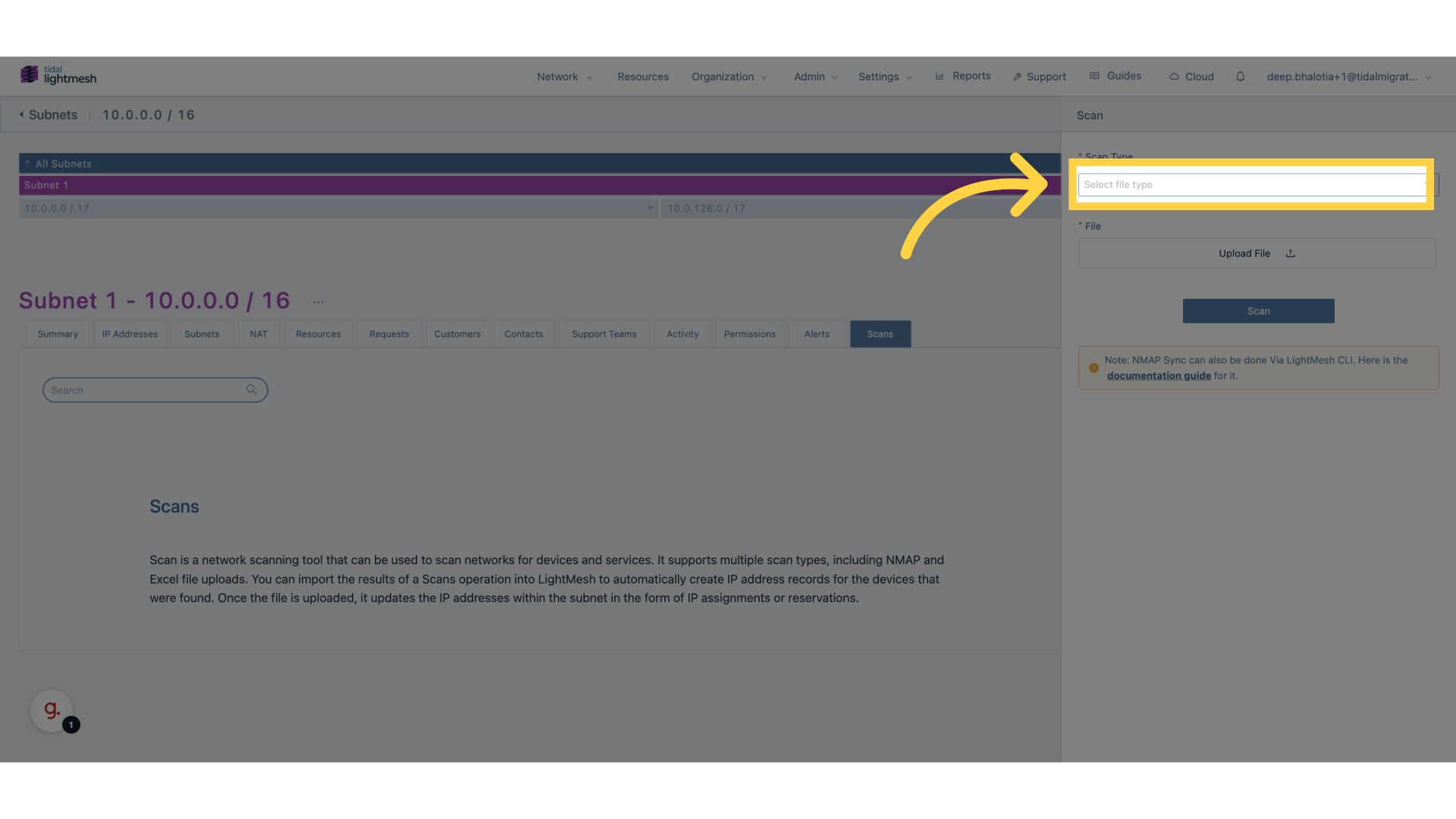Click the Subnet 1 search input field
This screenshot has width=1456, height=819.
pyautogui.click(x=155, y=389)
